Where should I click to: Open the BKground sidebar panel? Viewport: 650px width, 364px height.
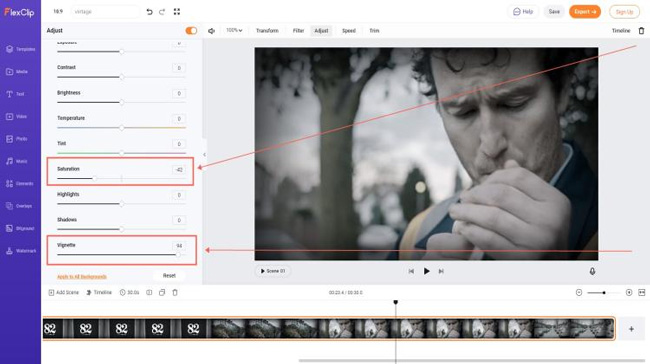coord(20,228)
